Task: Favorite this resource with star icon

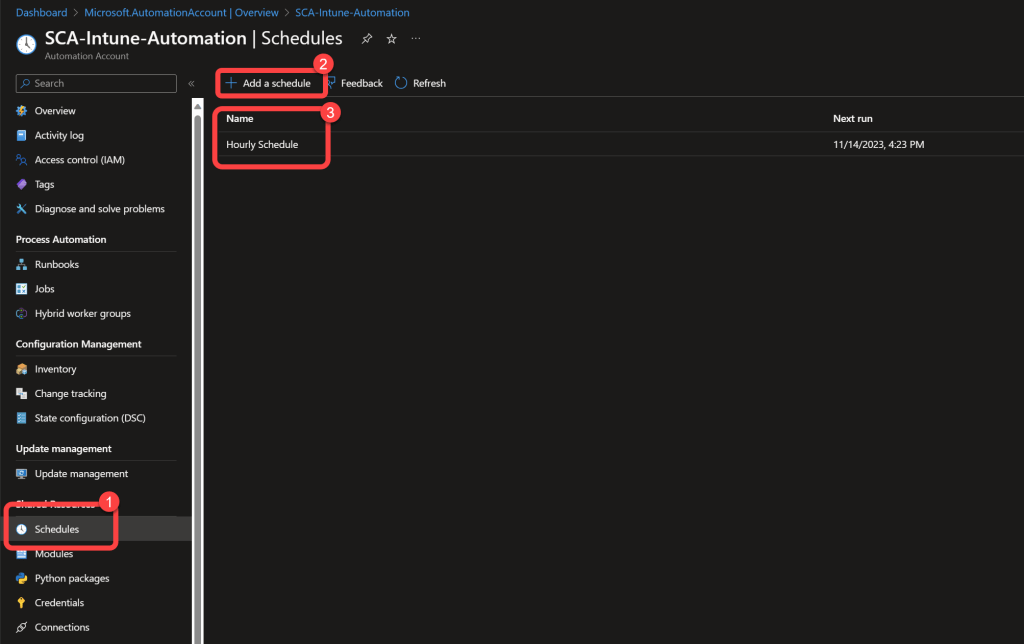Action: (391, 39)
